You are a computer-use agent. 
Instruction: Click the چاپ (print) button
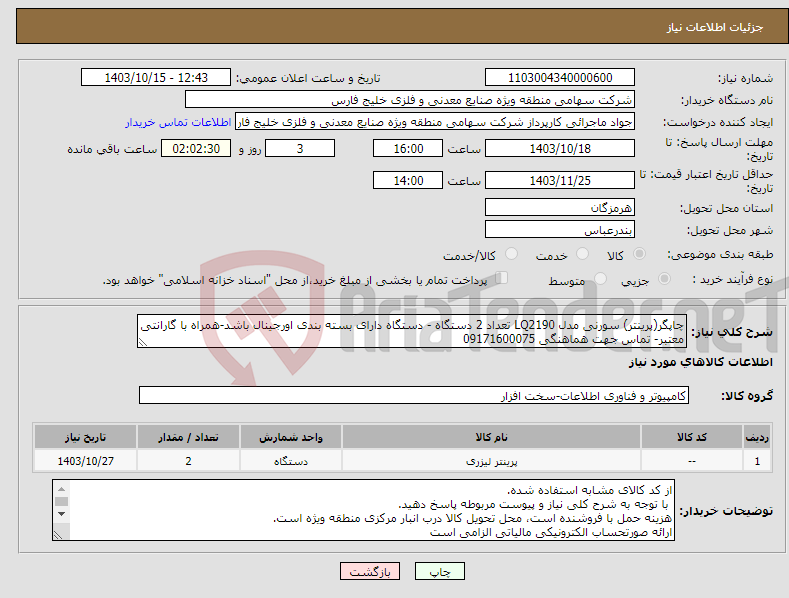point(439,571)
